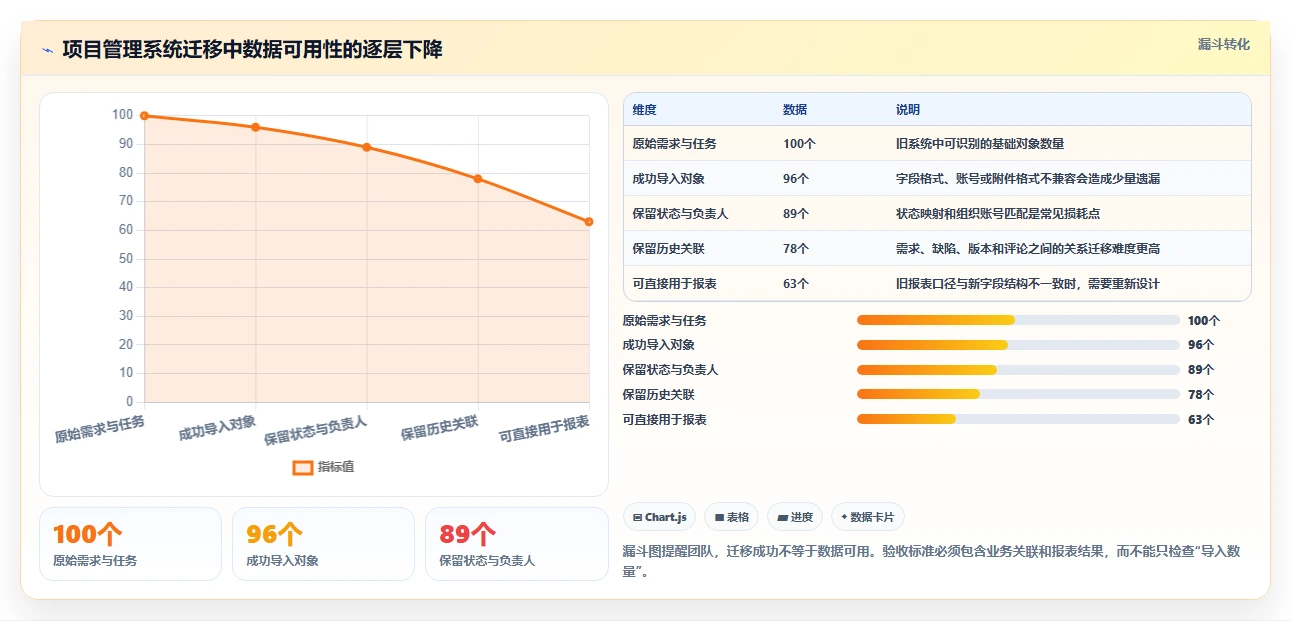Click the chart data point for 保留历史关联
The width and height of the screenshot is (1291, 621).
tap(478, 179)
